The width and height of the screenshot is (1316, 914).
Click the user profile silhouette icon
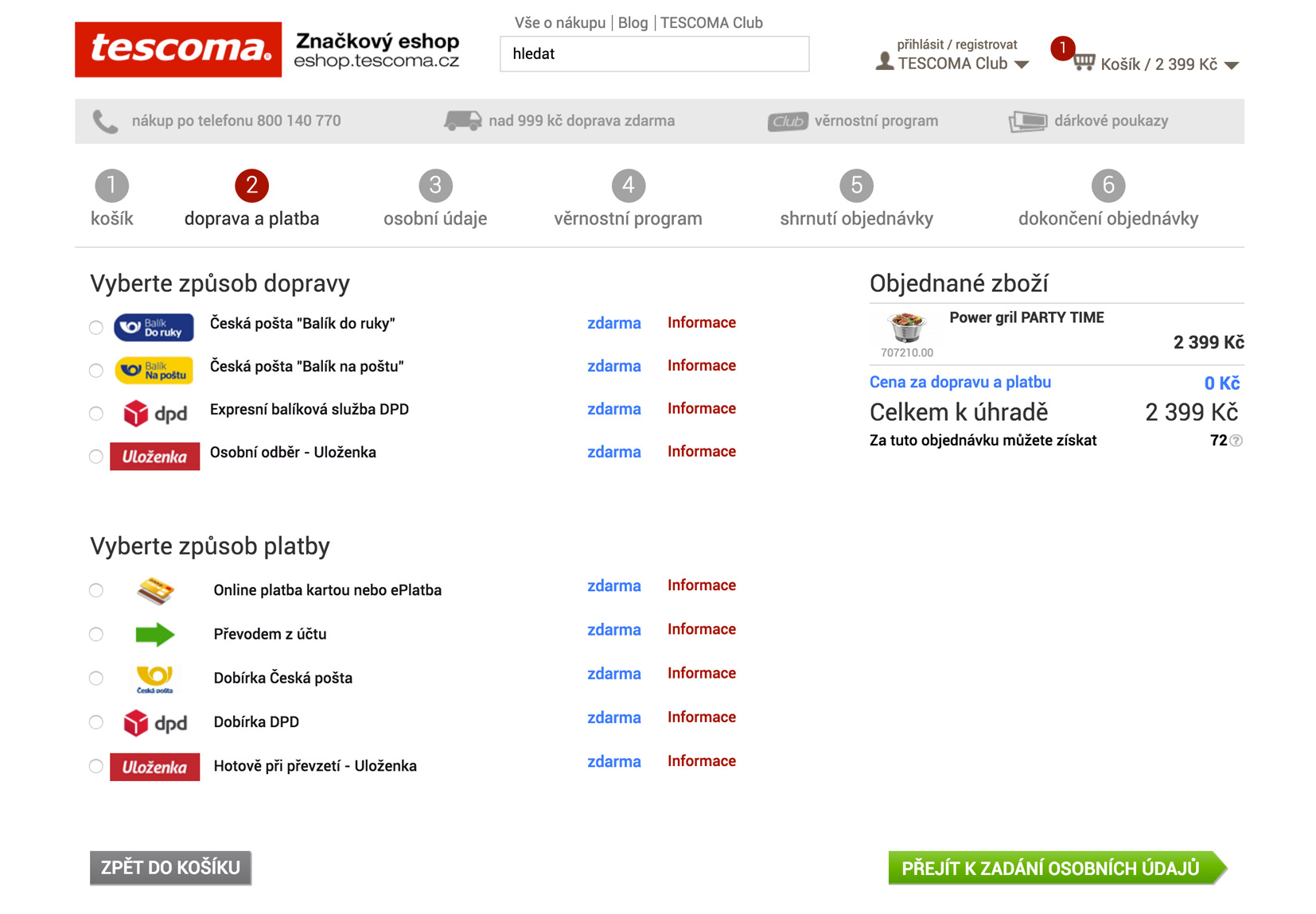tap(885, 61)
